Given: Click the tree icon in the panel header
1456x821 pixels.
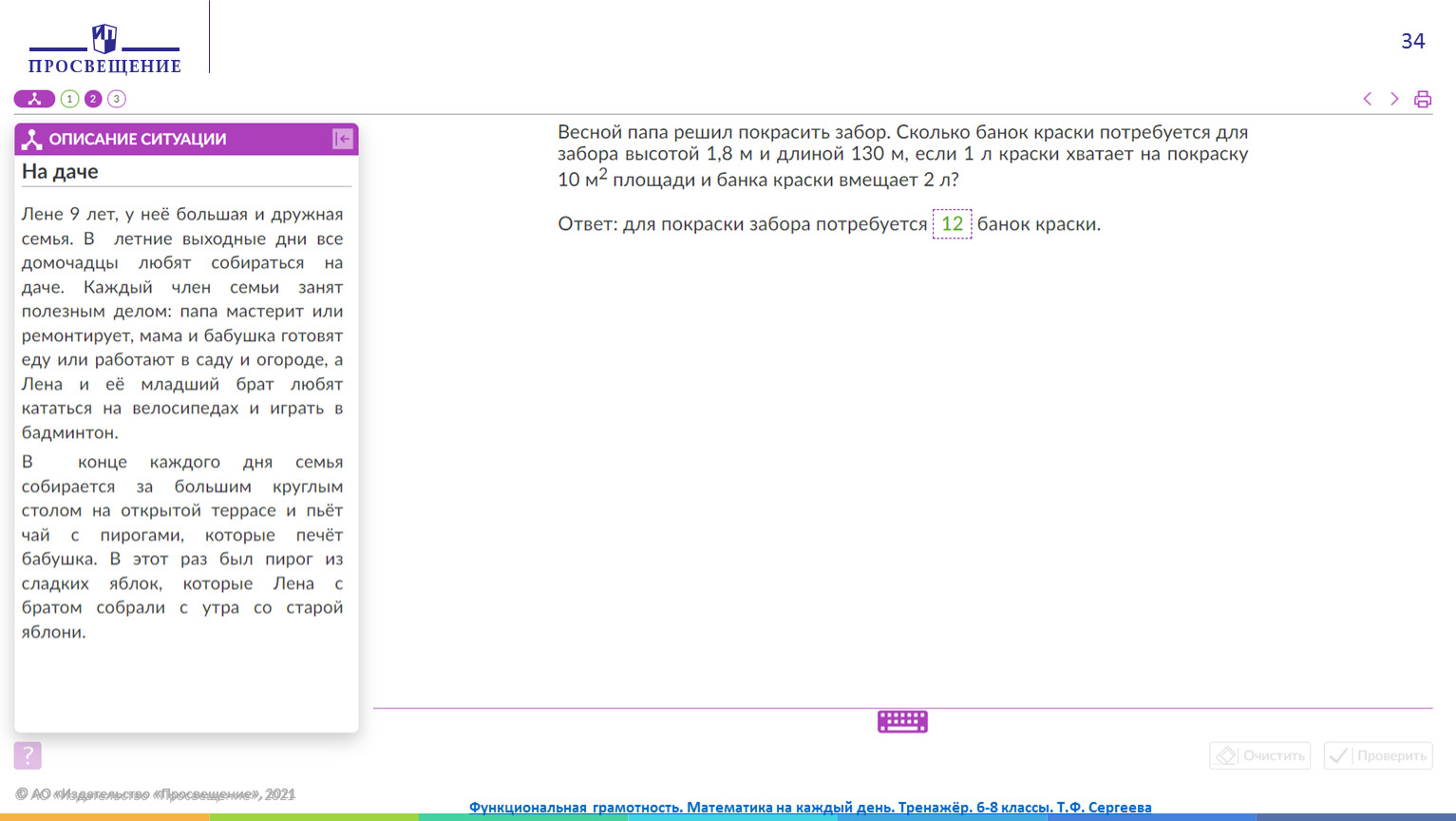Looking at the screenshot, I should [x=32, y=139].
